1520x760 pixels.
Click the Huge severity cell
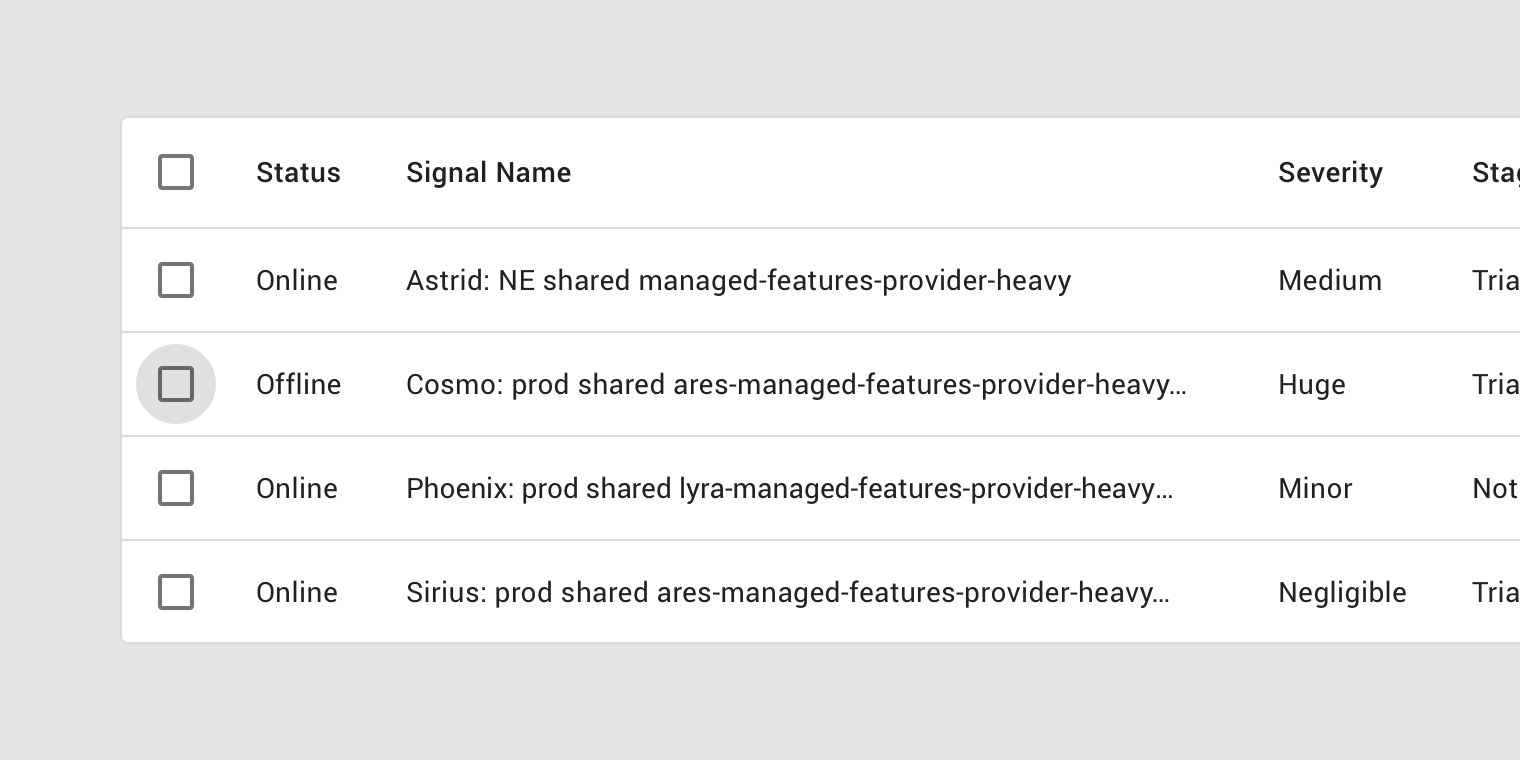tap(1311, 385)
